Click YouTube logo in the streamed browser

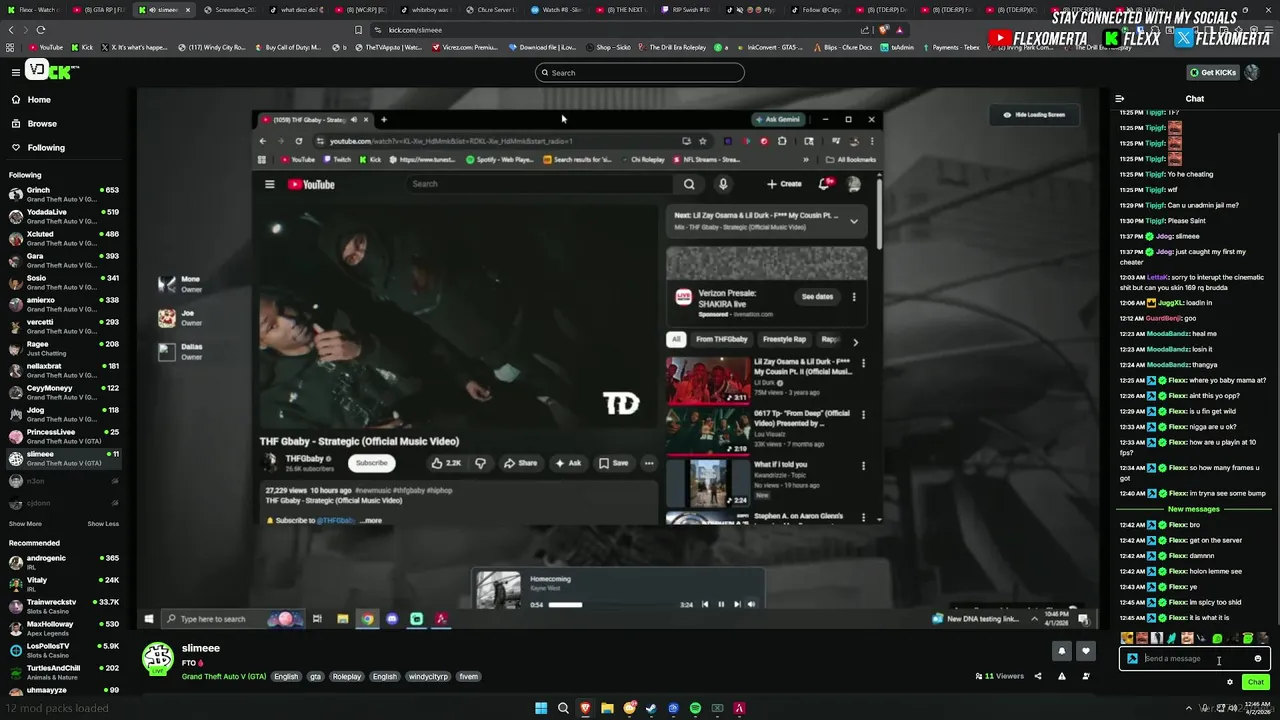[311, 184]
